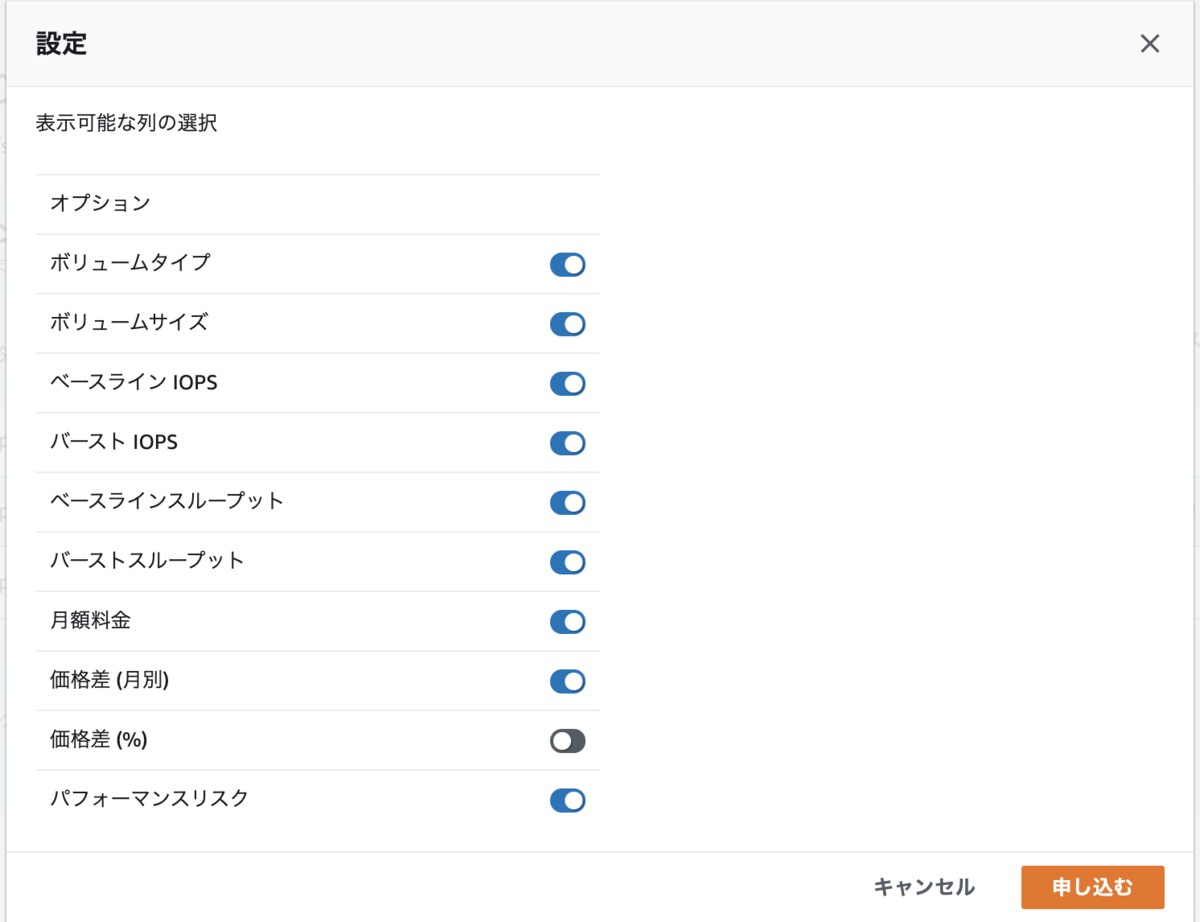Close the 設定 dialog with the X icon
The image size is (1200, 922).
[1150, 44]
